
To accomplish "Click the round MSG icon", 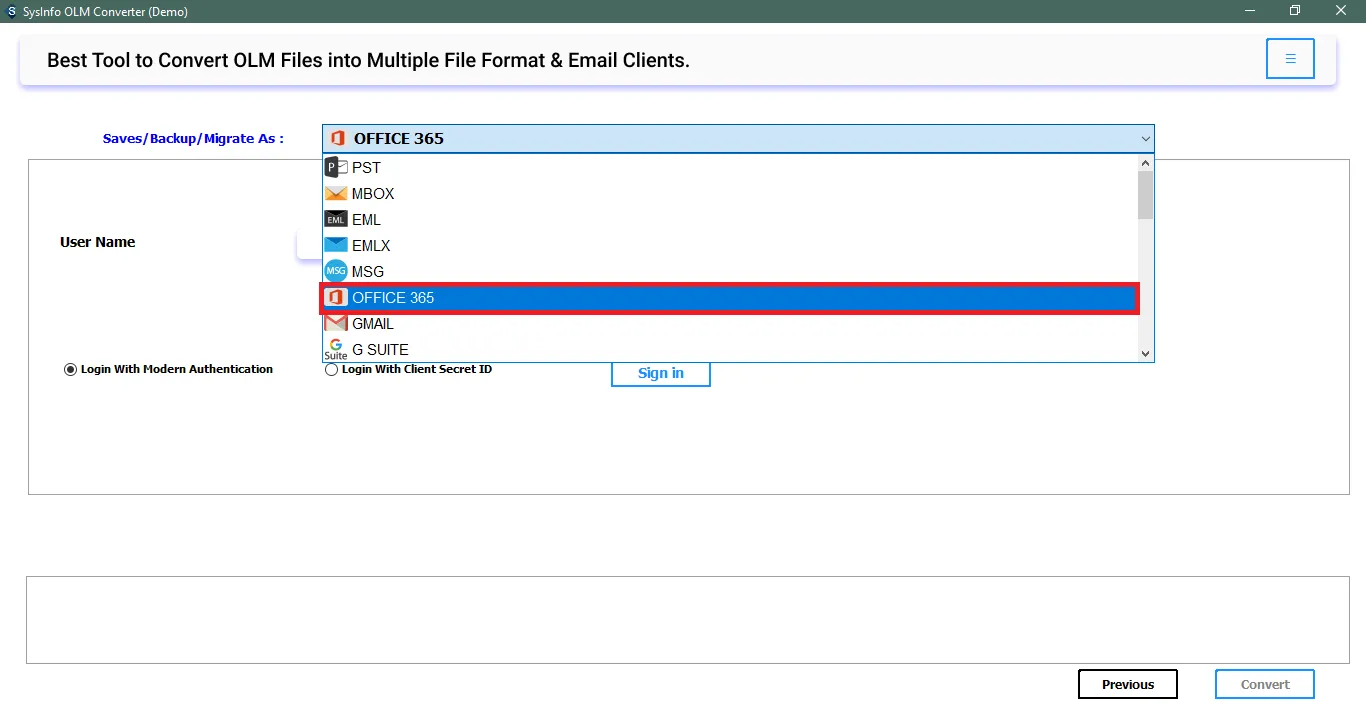I will 336,272.
